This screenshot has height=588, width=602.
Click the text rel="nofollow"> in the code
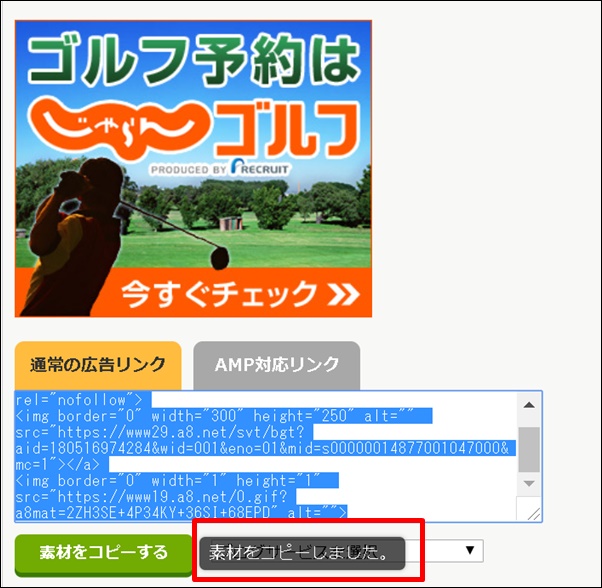click(79, 400)
